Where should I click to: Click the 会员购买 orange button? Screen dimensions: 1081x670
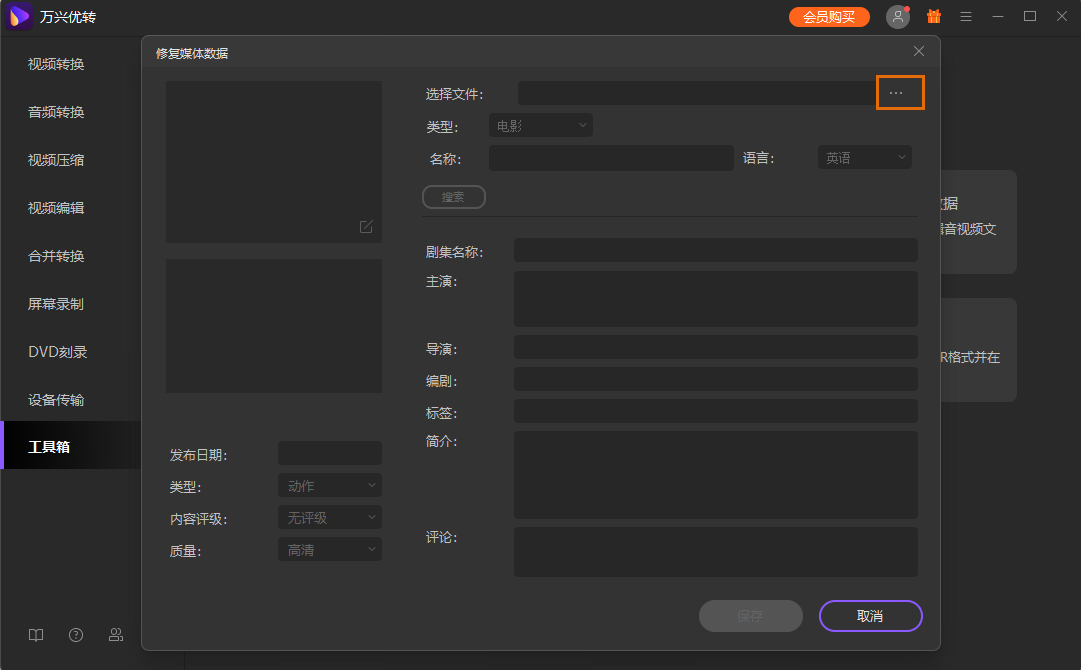pos(829,17)
